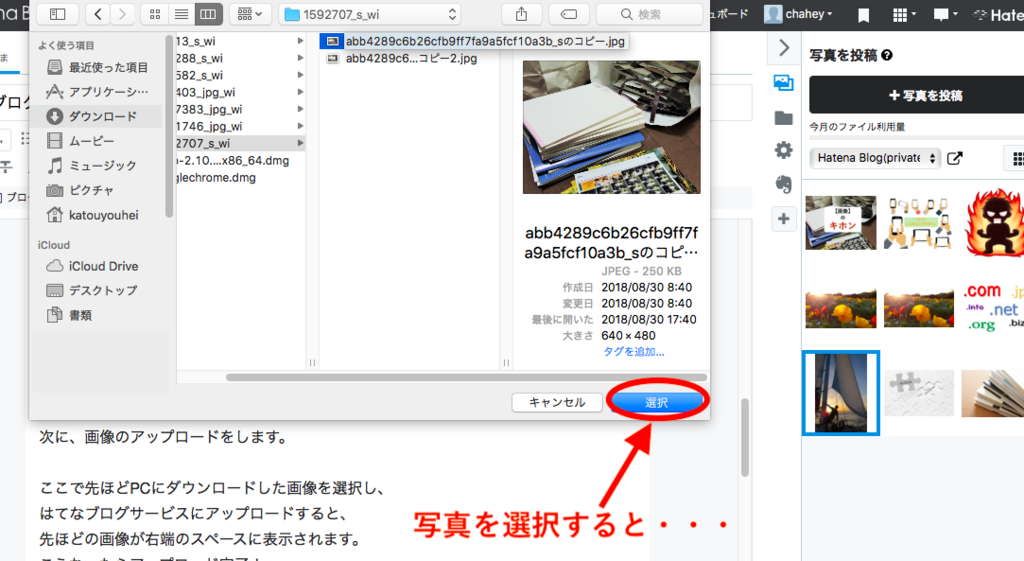Switch file dialog to list view
Screen dimensions: 1024x561
(x=182, y=14)
